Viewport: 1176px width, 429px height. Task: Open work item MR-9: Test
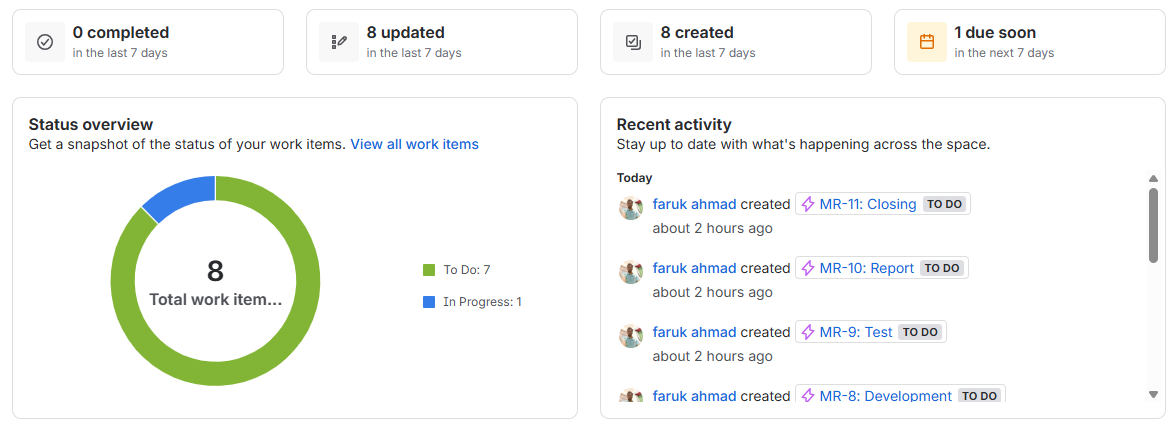coord(856,332)
